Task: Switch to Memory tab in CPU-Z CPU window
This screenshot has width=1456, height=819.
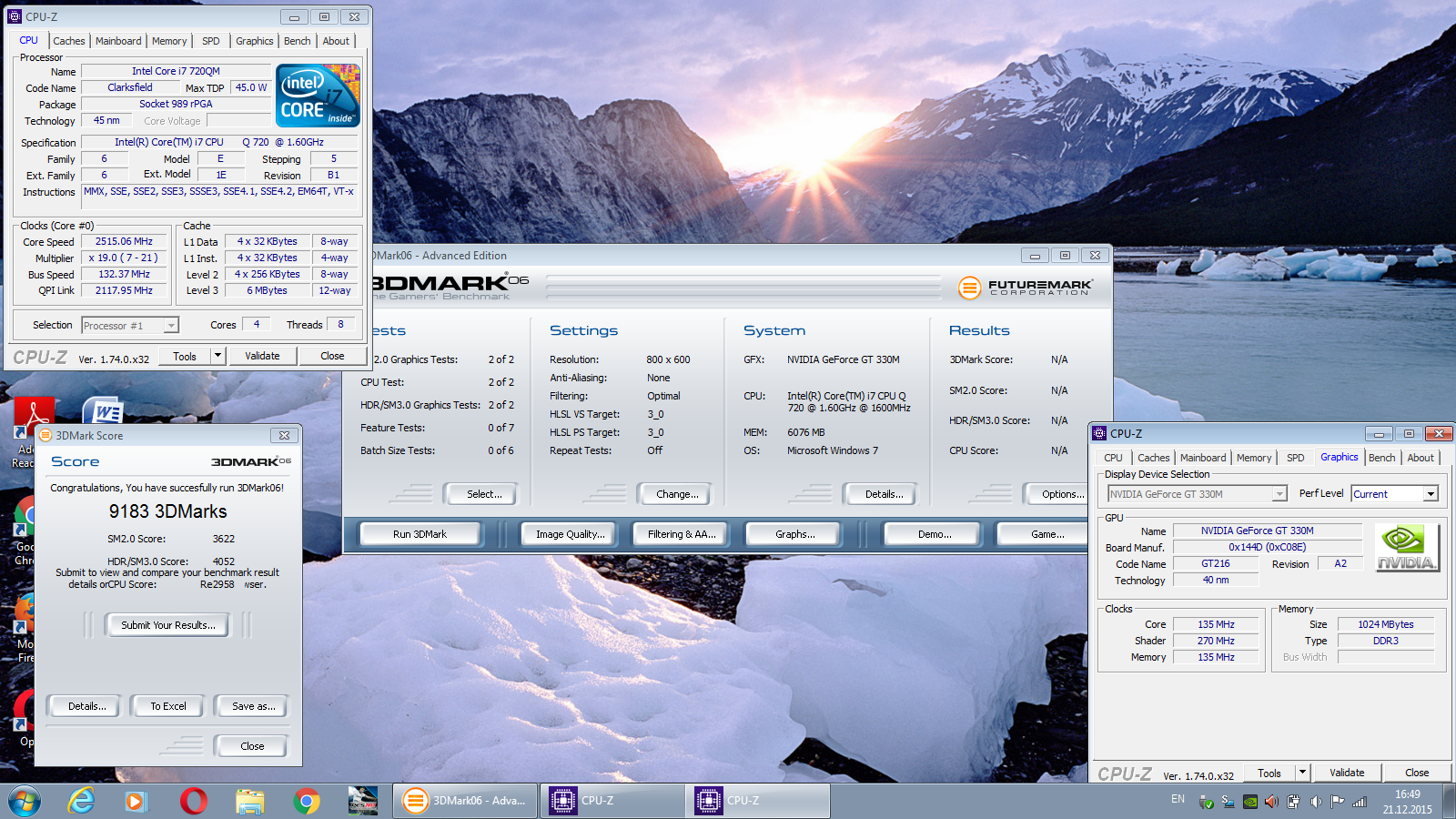Action: (x=169, y=41)
